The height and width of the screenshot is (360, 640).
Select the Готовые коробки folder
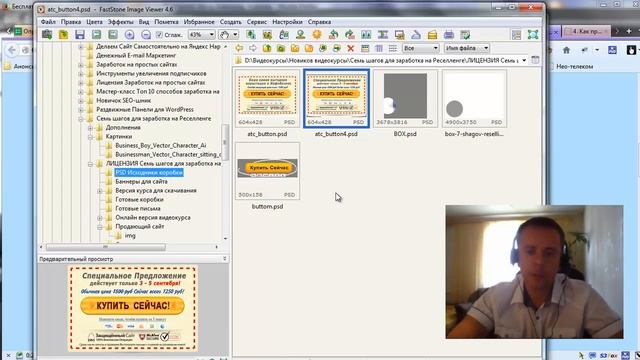click(139, 200)
